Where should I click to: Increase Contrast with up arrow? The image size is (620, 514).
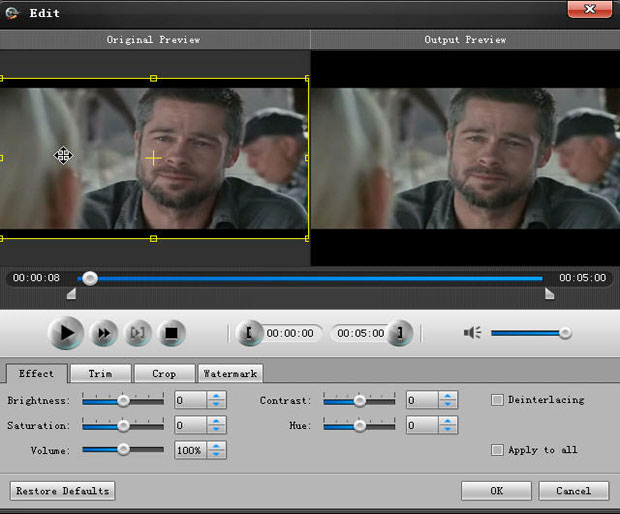coord(448,396)
